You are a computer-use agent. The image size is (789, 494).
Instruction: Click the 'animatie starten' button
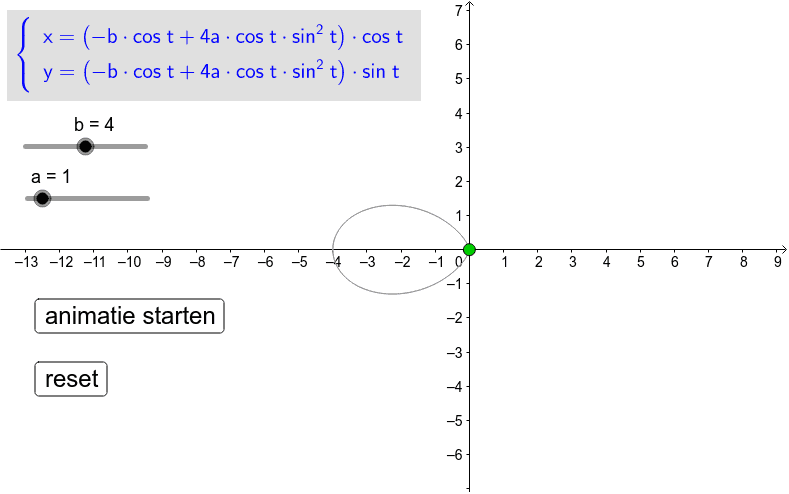click(x=129, y=316)
